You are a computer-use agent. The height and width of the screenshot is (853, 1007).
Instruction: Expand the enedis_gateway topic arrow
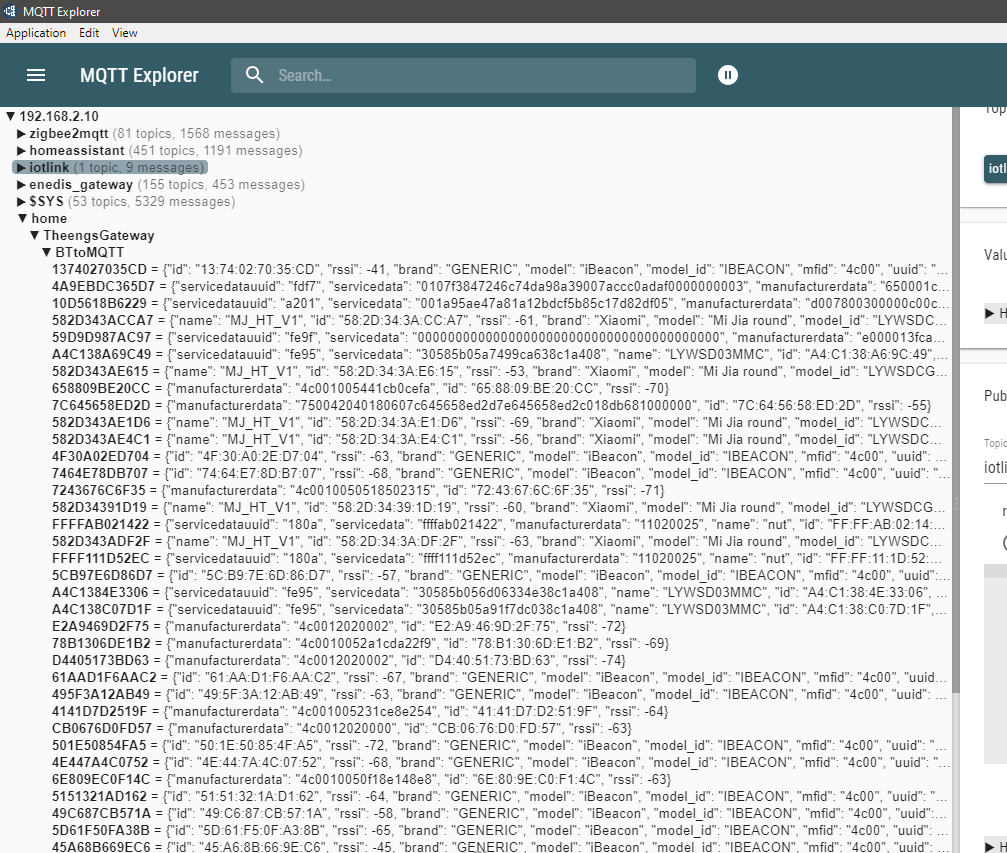[22, 184]
